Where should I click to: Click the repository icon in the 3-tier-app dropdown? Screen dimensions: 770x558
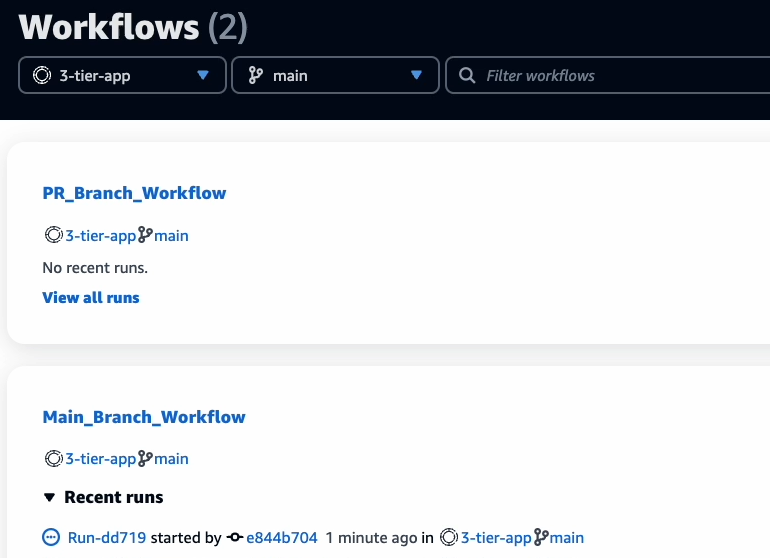tap(42, 75)
